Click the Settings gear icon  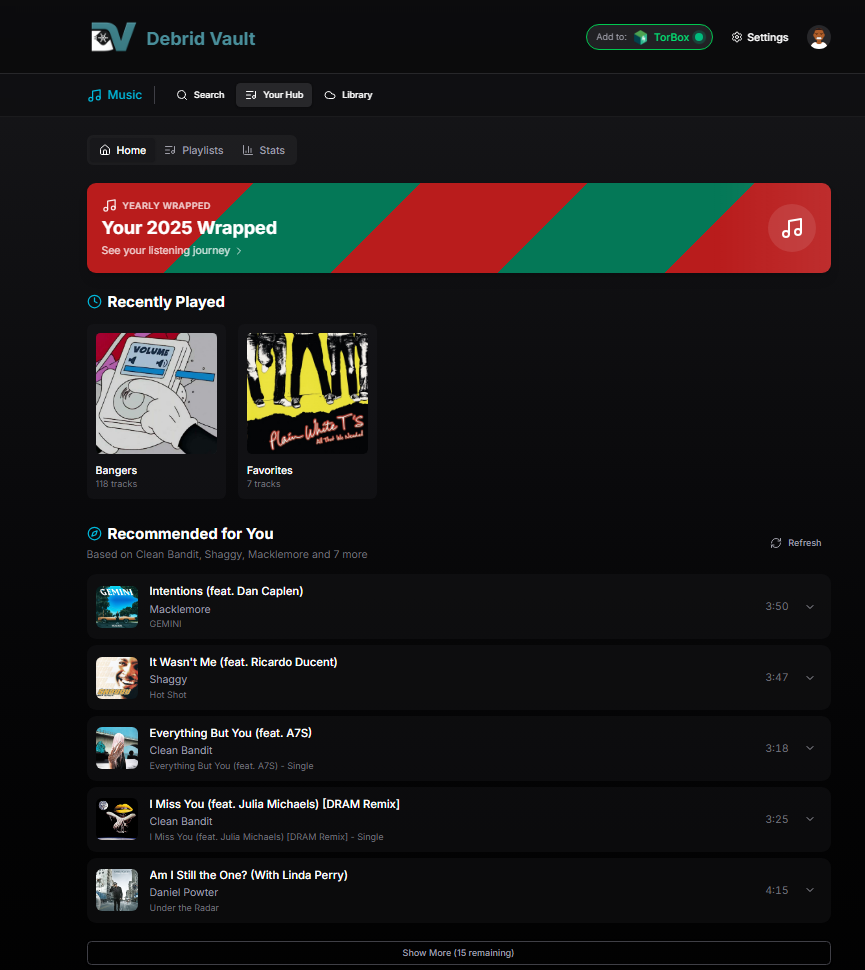pyautogui.click(x=737, y=38)
